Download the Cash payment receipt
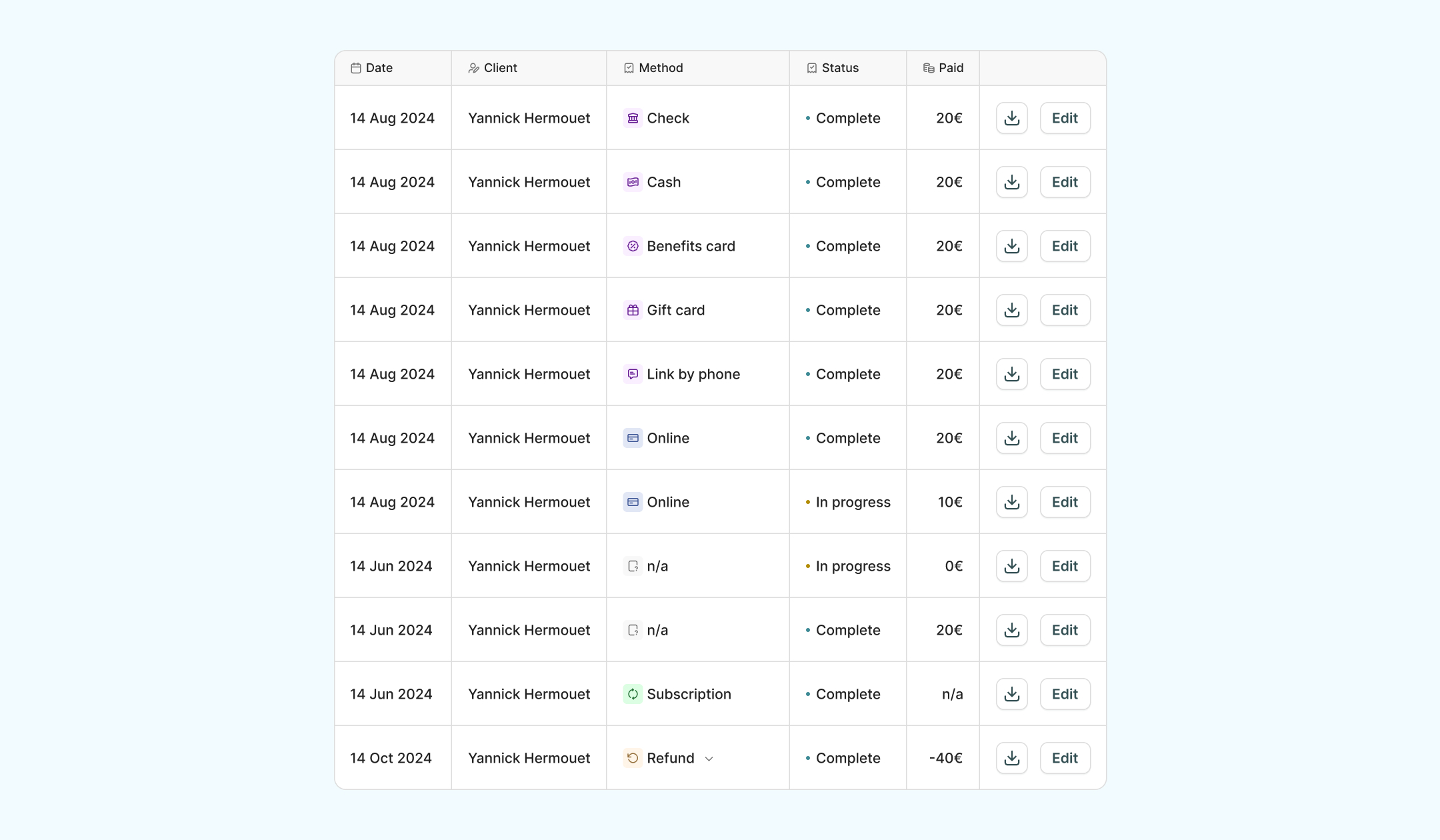 click(x=1011, y=182)
